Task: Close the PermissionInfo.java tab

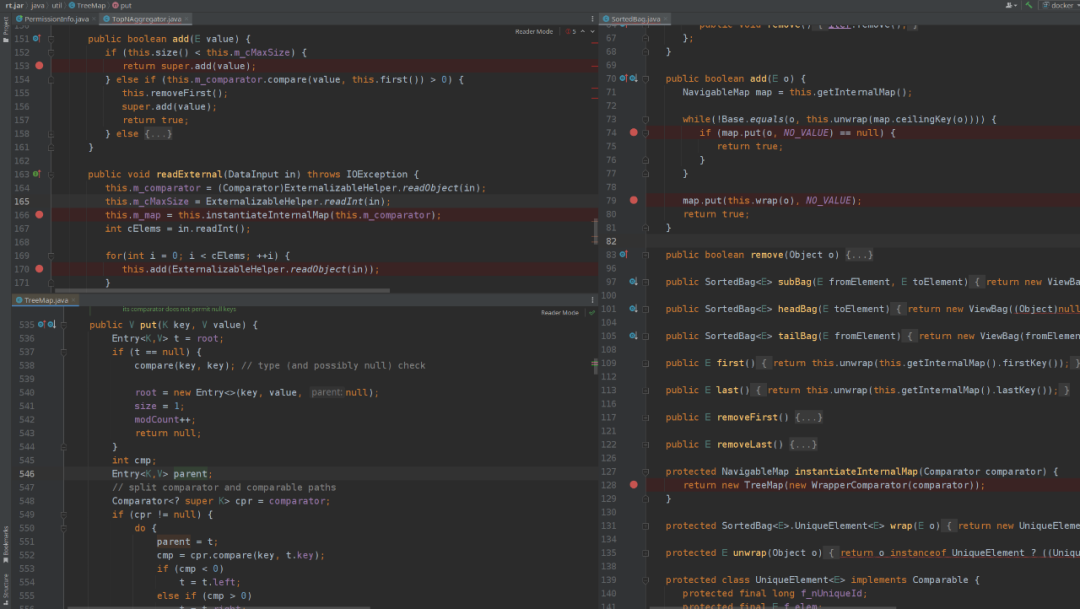Action: [x=94, y=19]
